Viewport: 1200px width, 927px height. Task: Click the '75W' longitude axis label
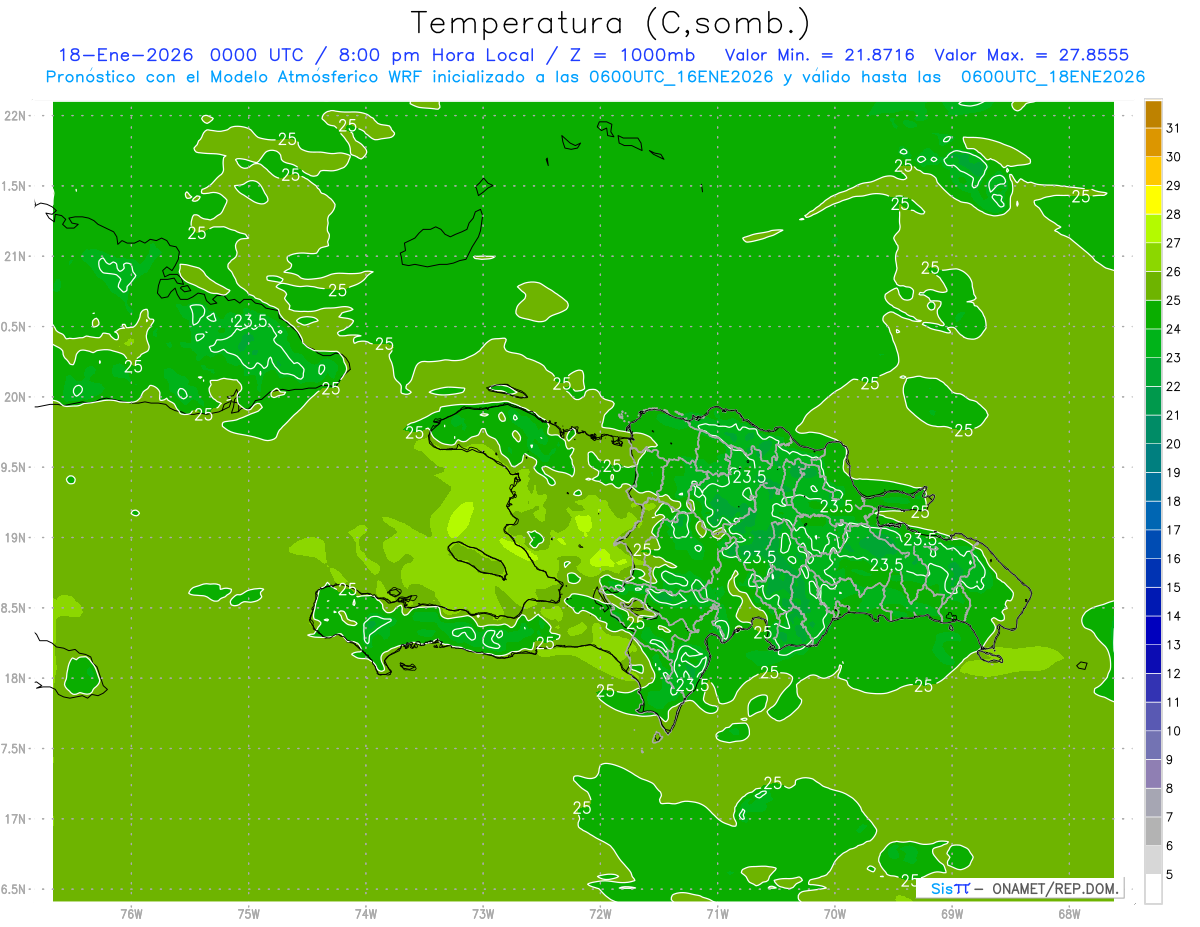point(248,914)
